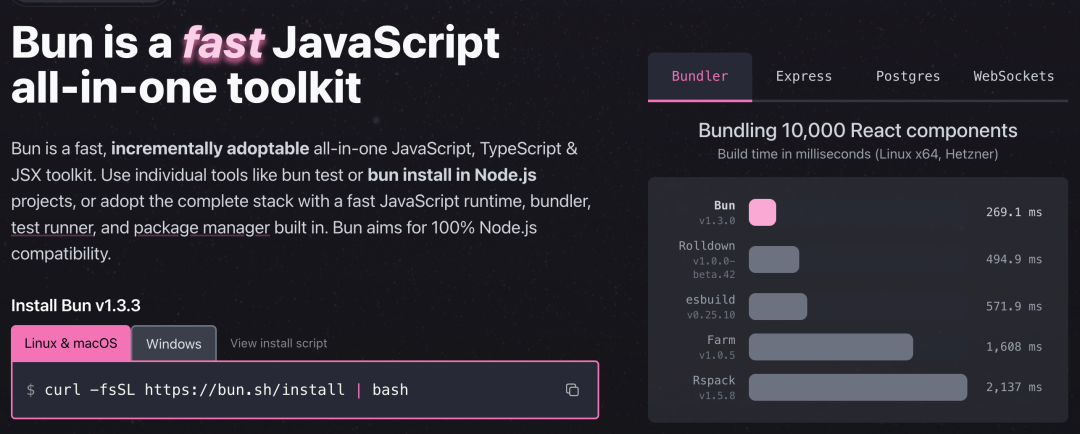Click the Farm benchmark bar
Viewport: 1080px width, 434px height.
[830, 346]
